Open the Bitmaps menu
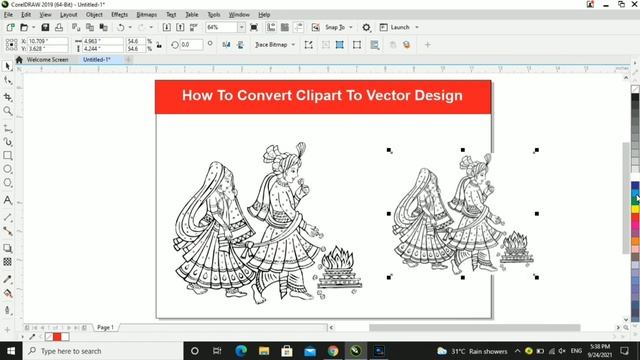 (147, 14)
